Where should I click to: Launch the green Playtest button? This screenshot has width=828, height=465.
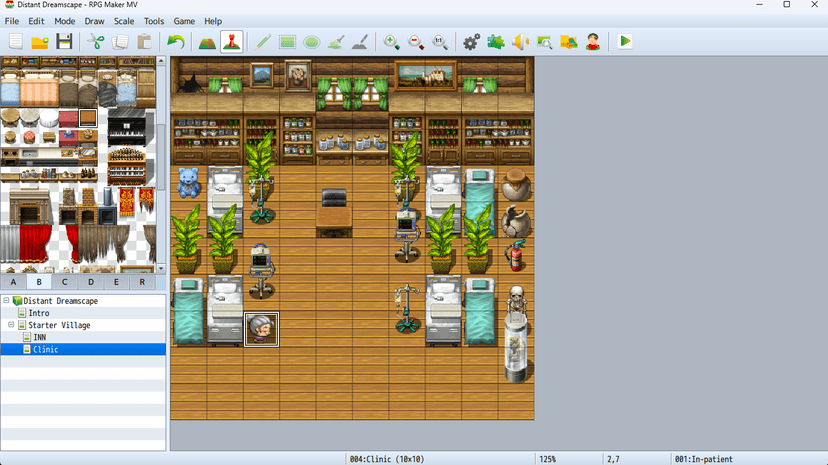[x=625, y=42]
